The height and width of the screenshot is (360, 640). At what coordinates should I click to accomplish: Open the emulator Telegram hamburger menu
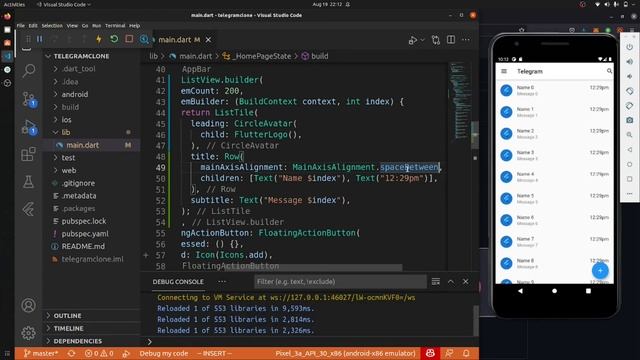[x=504, y=71]
